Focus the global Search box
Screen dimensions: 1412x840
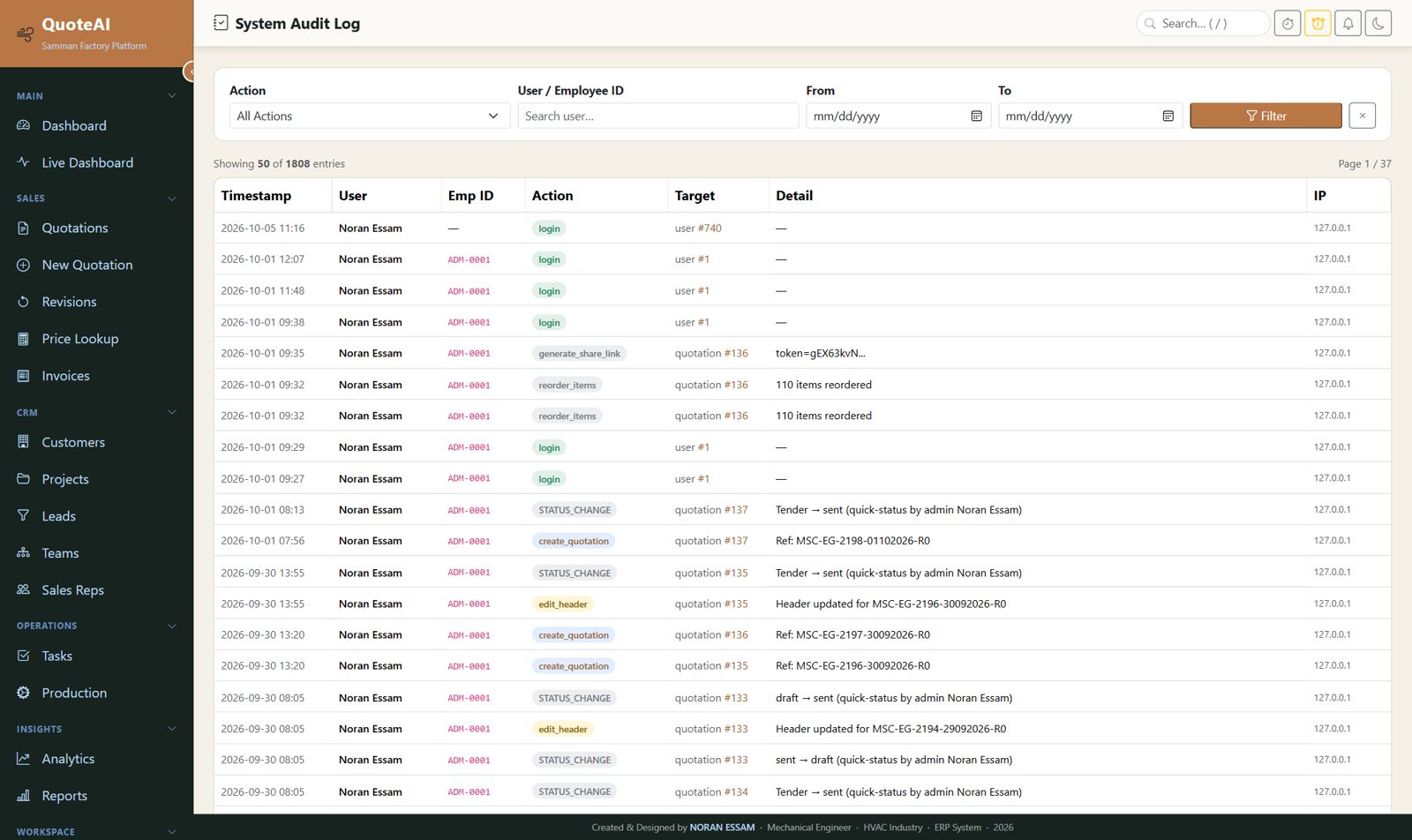1203,24
